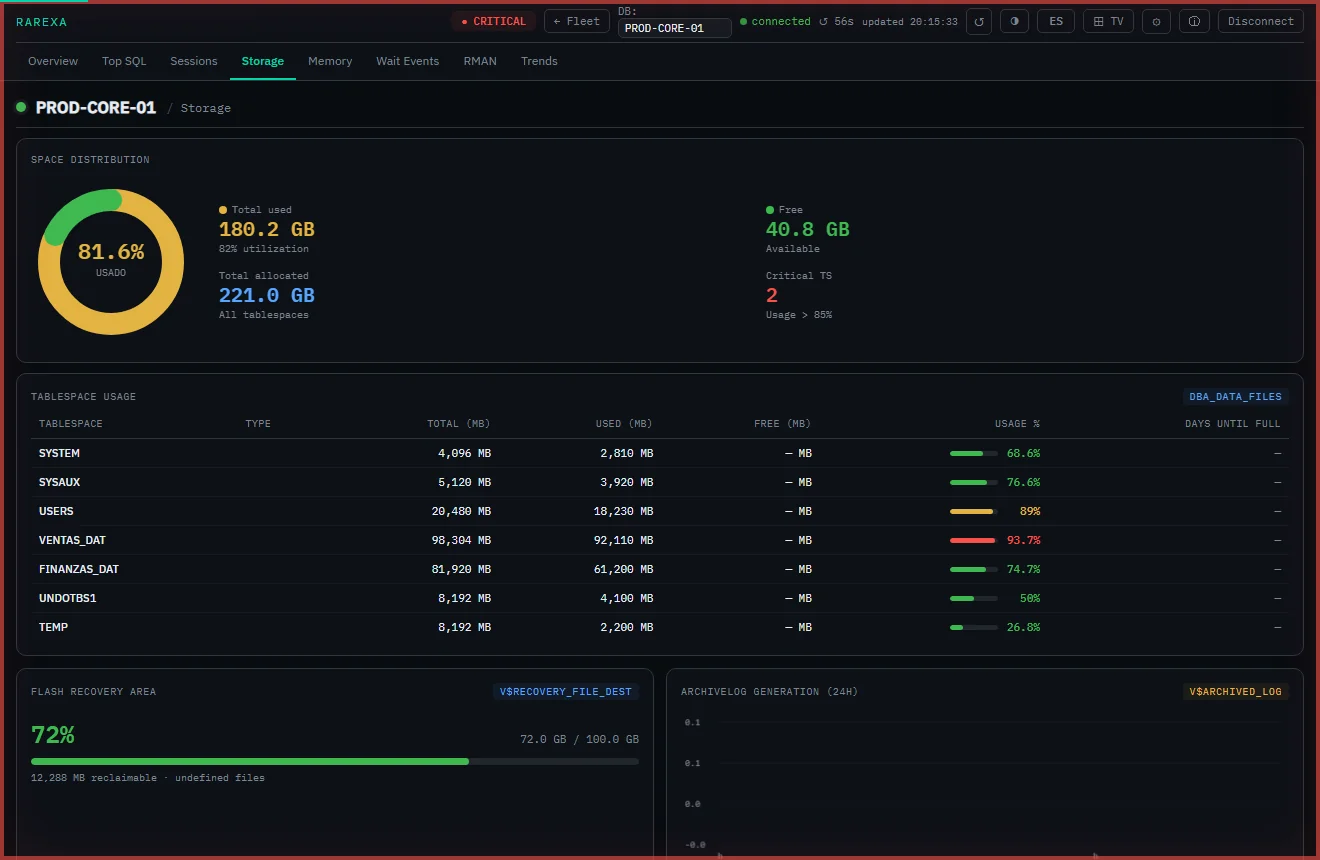
Task: Click the archivelog generation chart area
Action: click(x=985, y=785)
